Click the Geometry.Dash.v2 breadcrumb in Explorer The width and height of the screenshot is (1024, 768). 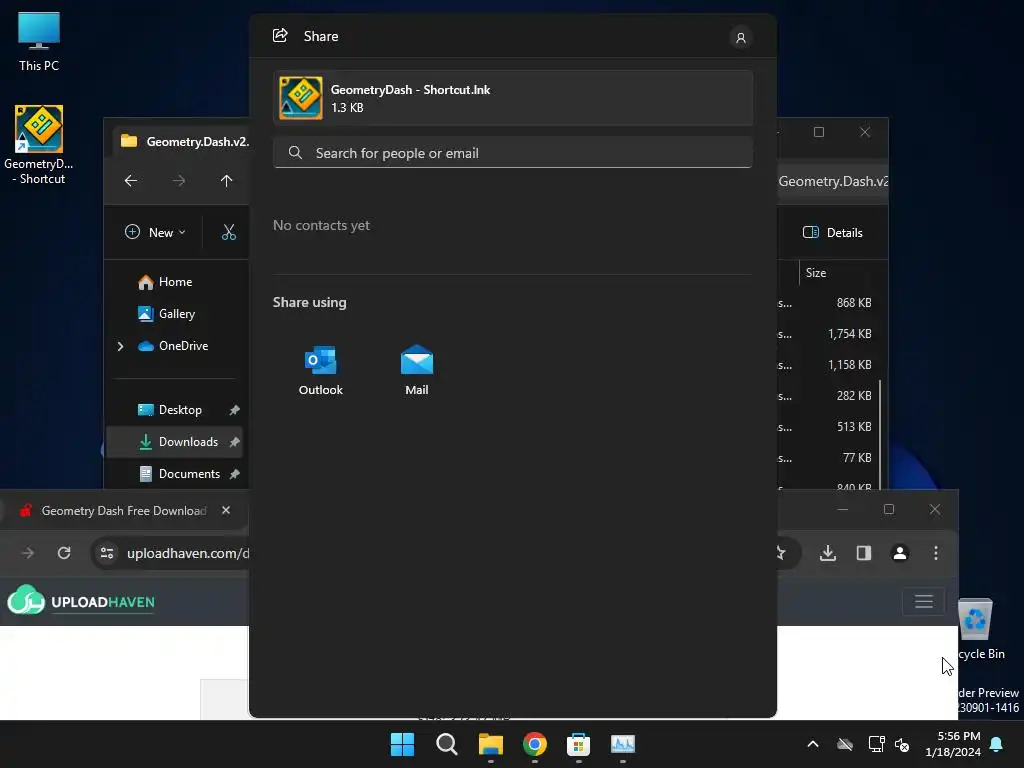tap(833, 181)
